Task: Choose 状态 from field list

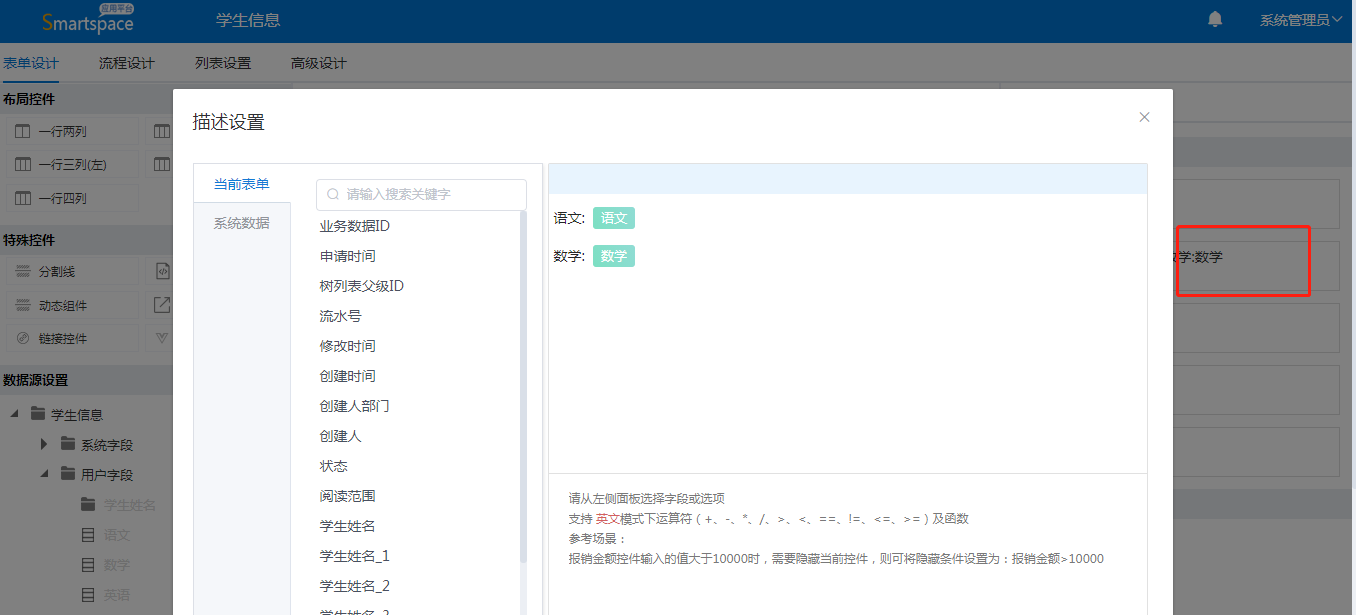Action: coord(334,466)
